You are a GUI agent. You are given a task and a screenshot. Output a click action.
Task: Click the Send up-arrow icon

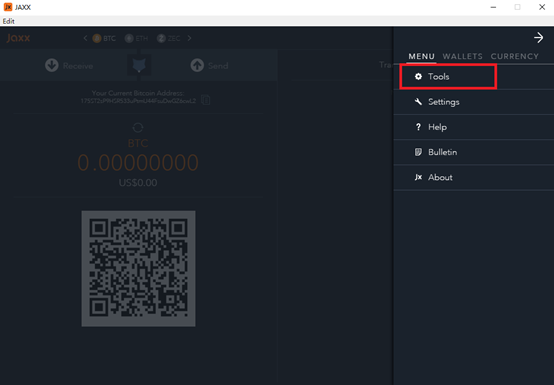pyautogui.click(x=197, y=65)
